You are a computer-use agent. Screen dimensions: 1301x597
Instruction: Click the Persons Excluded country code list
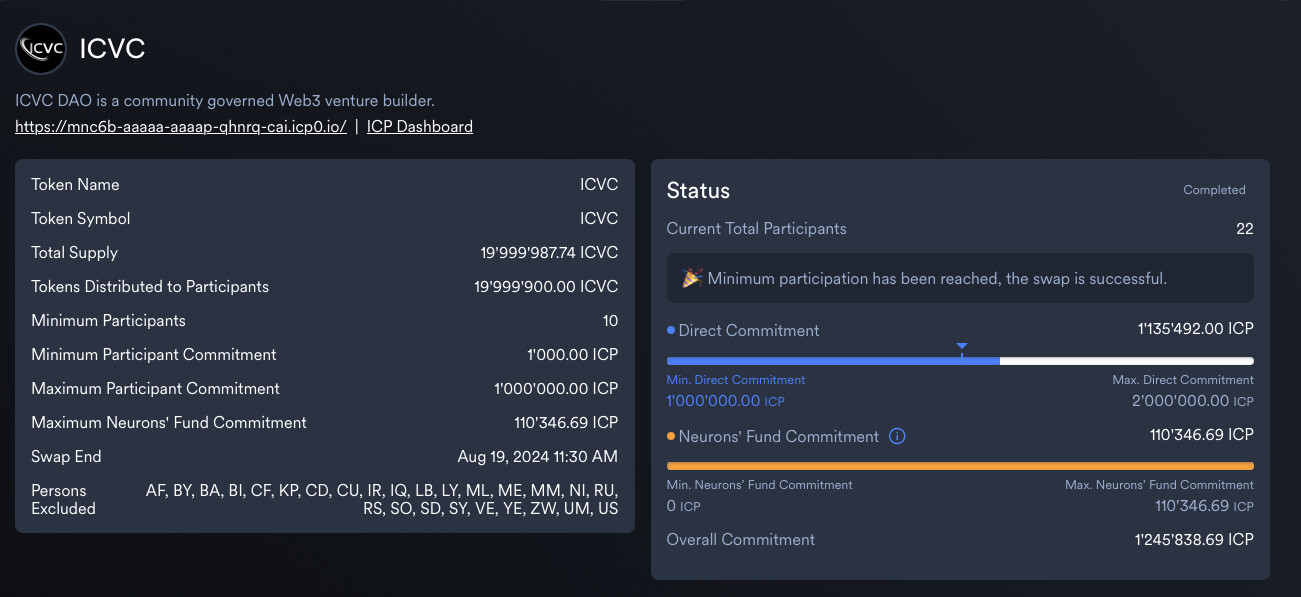pyautogui.click(x=382, y=500)
